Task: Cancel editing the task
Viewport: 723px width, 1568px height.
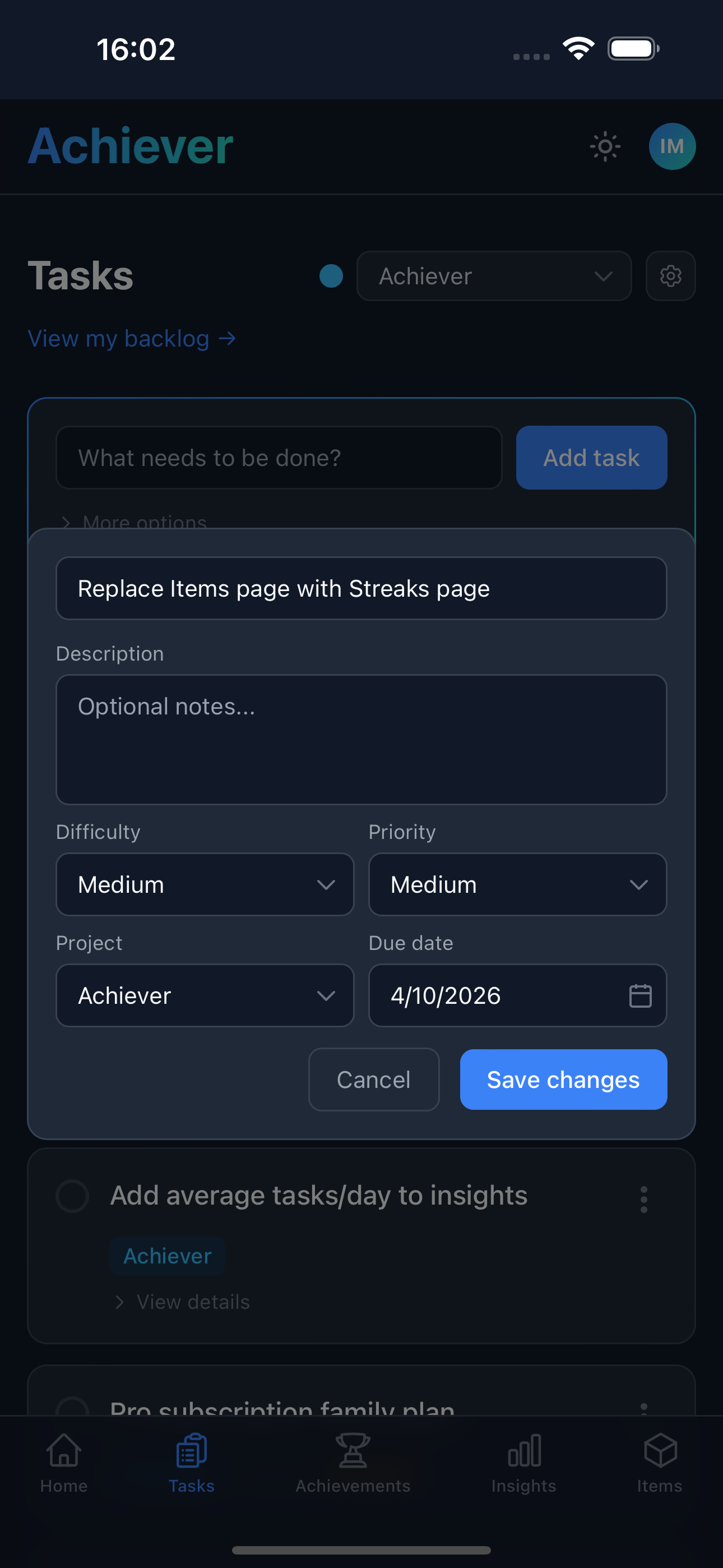Action: 374,1080
